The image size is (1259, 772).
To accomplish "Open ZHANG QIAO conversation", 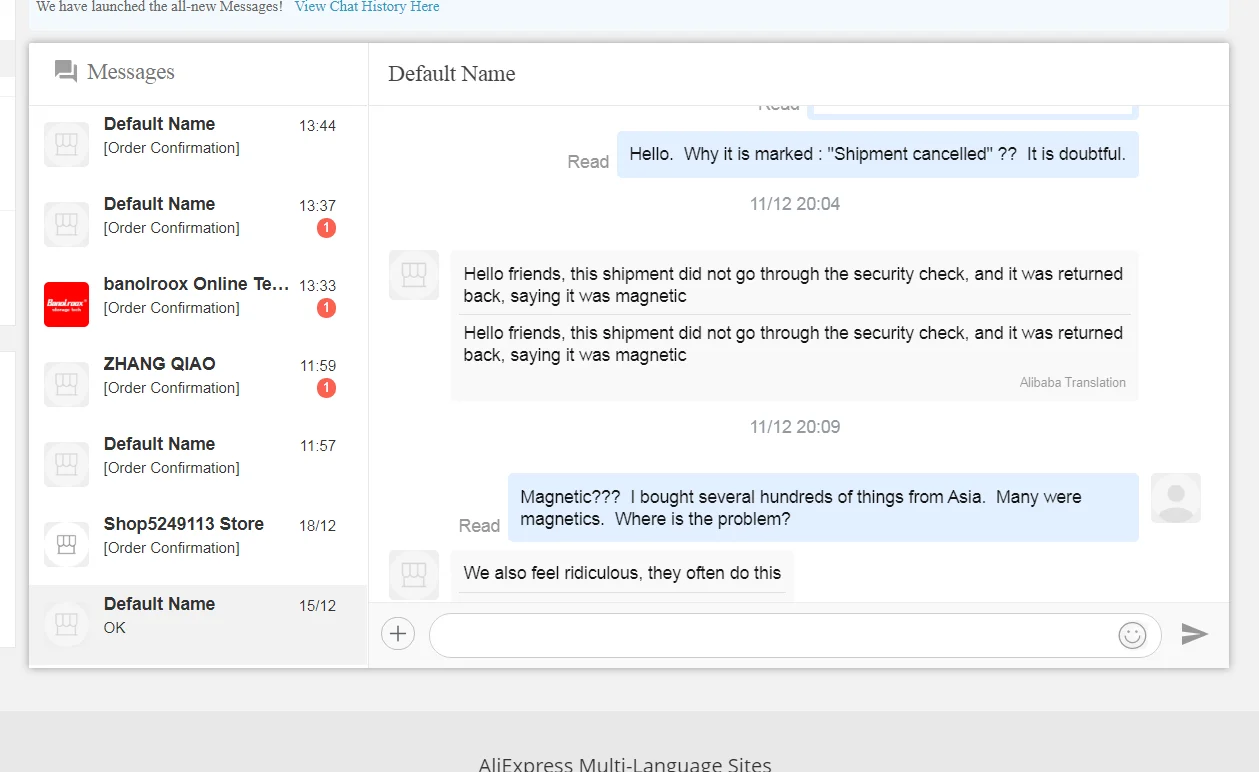I will [x=198, y=385].
